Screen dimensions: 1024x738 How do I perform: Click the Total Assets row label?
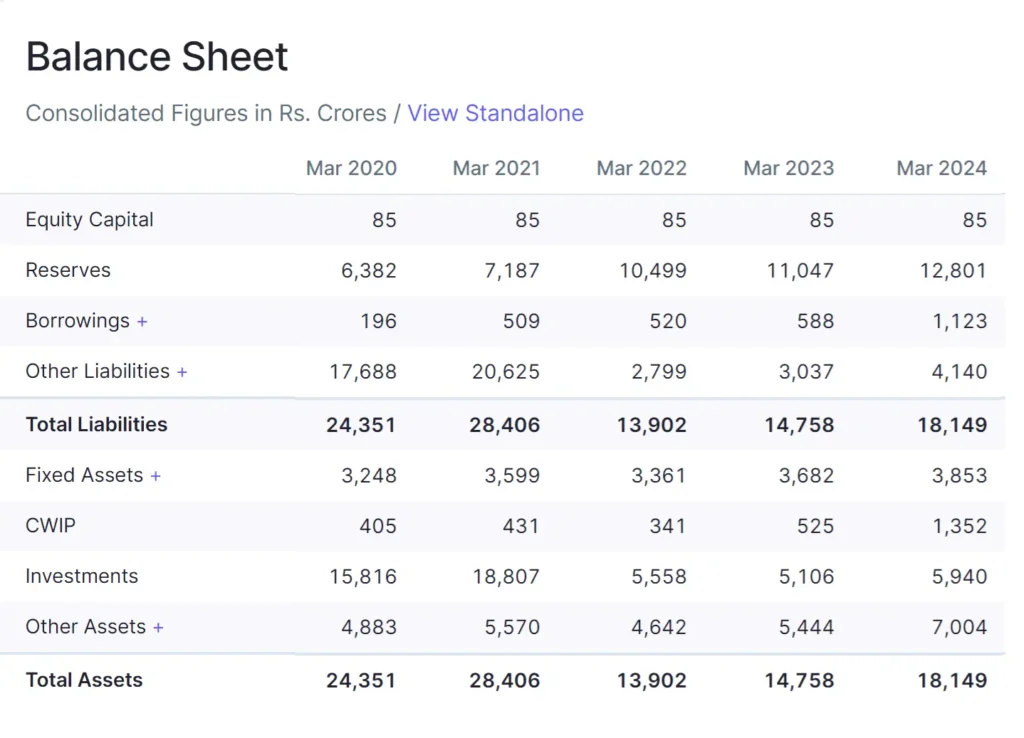coord(84,680)
